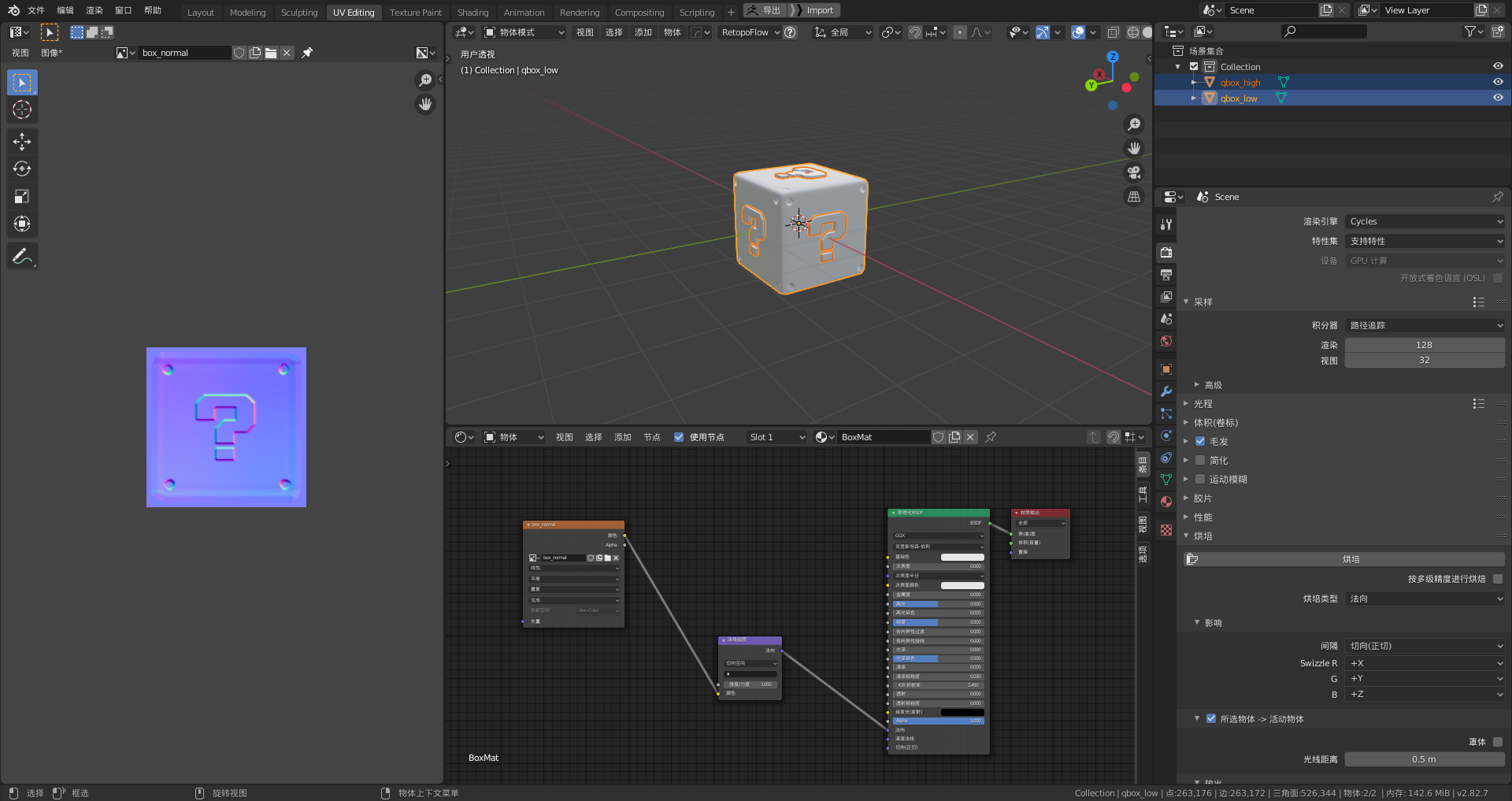
Task: Open the Output properties tab
Action: point(1166,275)
